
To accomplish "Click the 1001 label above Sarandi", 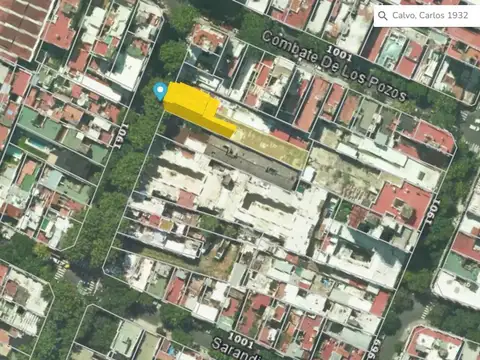I will click(x=240, y=340).
